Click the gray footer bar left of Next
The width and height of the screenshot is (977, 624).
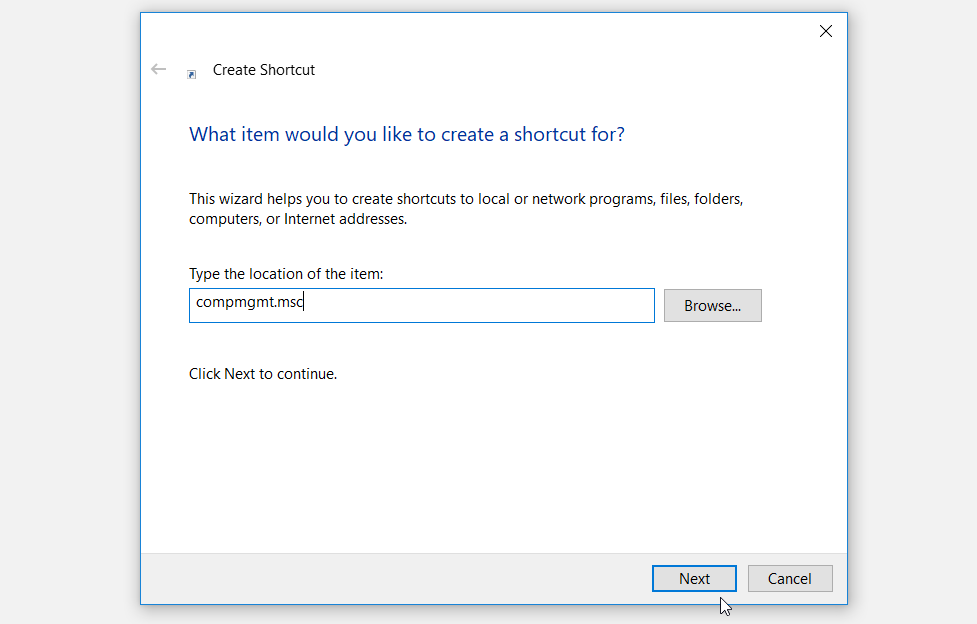pyautogui.click(x=390, y=578)
